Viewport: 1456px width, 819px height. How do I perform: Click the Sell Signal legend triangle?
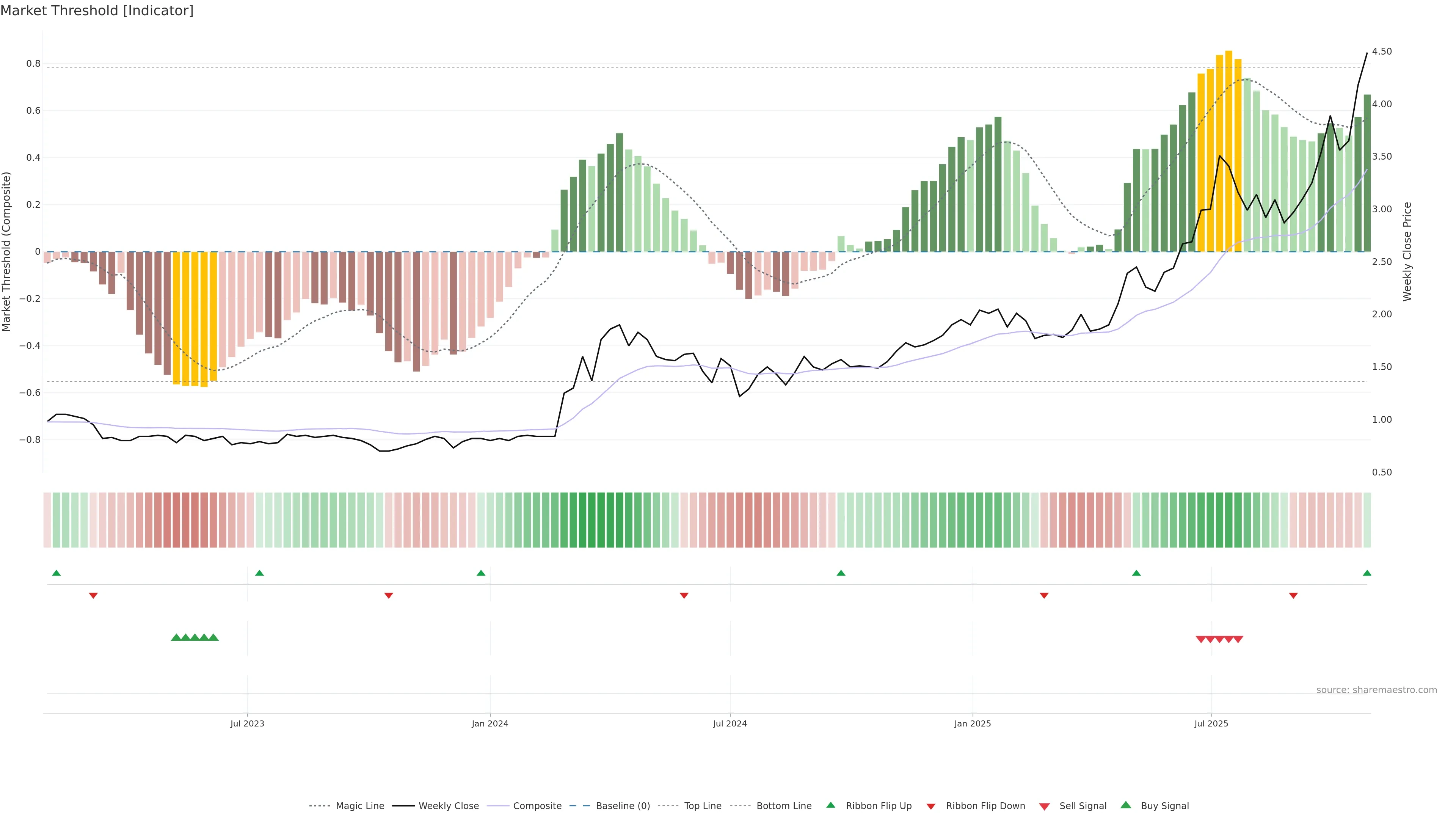[1044, 806]
